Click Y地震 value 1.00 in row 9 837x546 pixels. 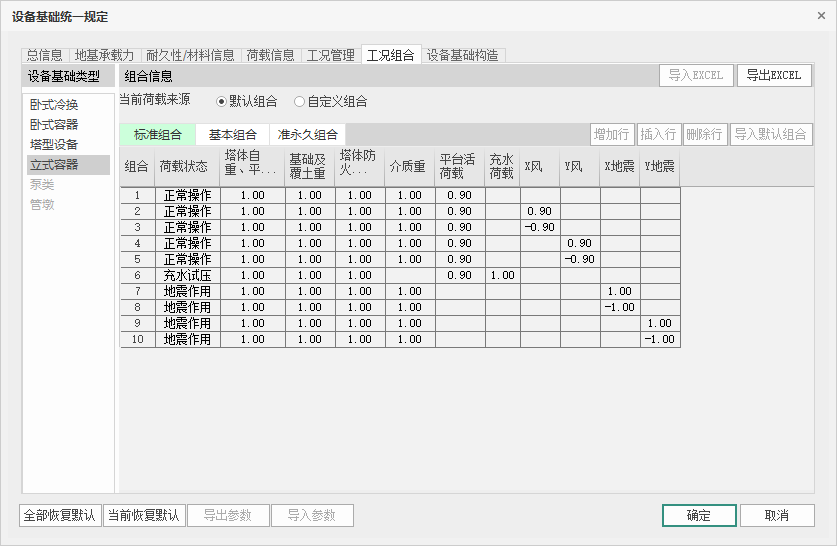[x=660, y=323]
